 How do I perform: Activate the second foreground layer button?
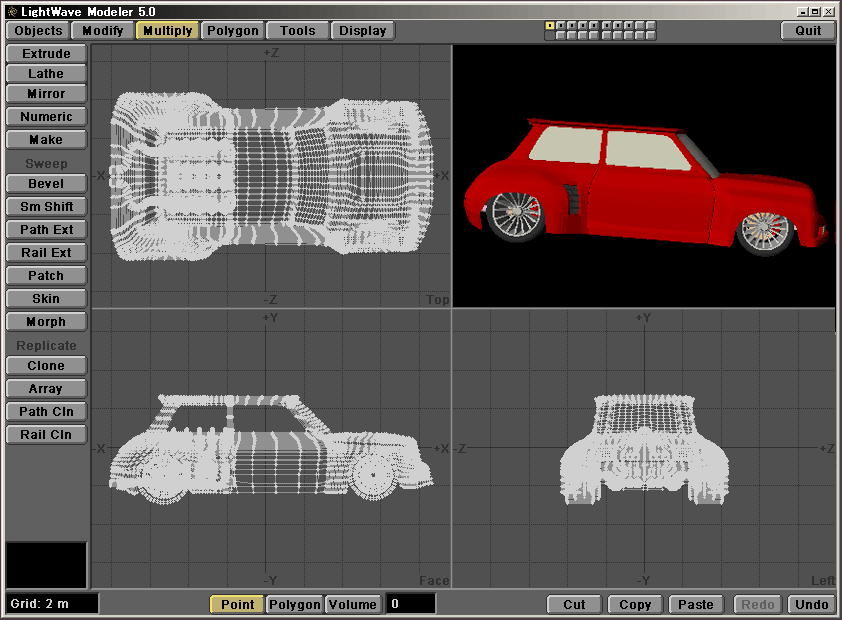[x=561, y=25]
